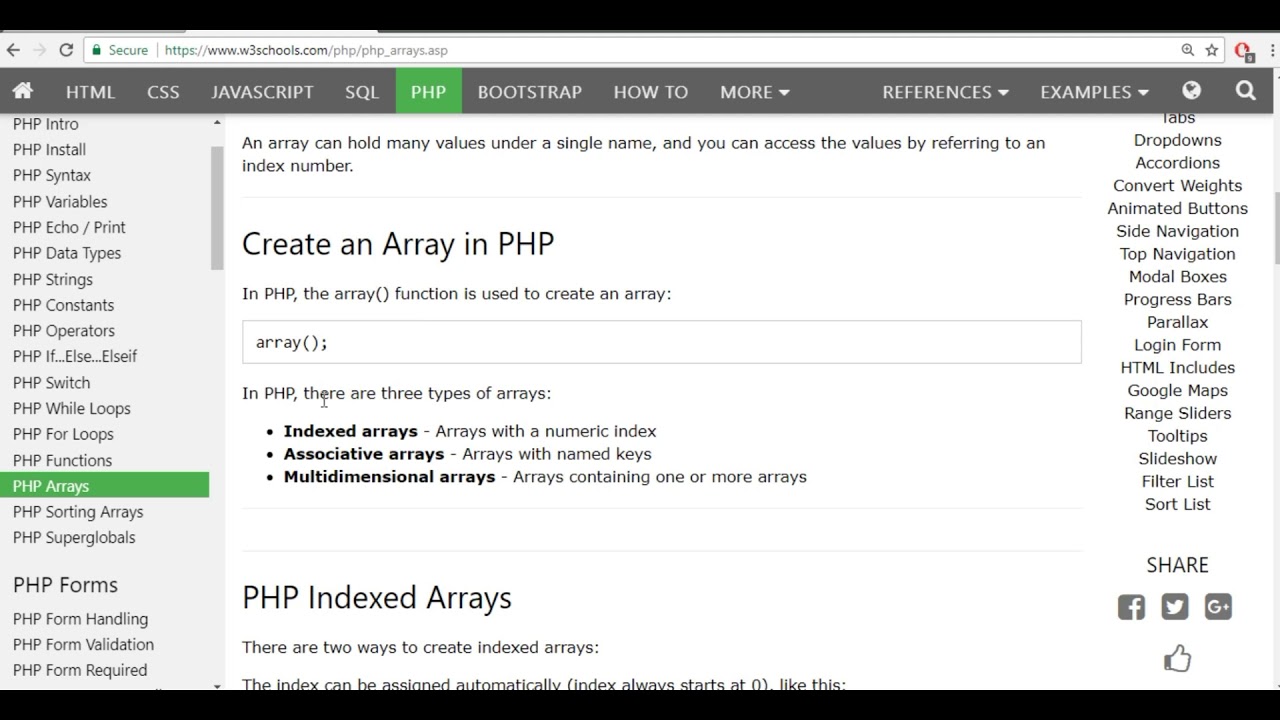Go to W3Schools home via house icon
The image size is (1280, 720).
(x=23, y=91)
